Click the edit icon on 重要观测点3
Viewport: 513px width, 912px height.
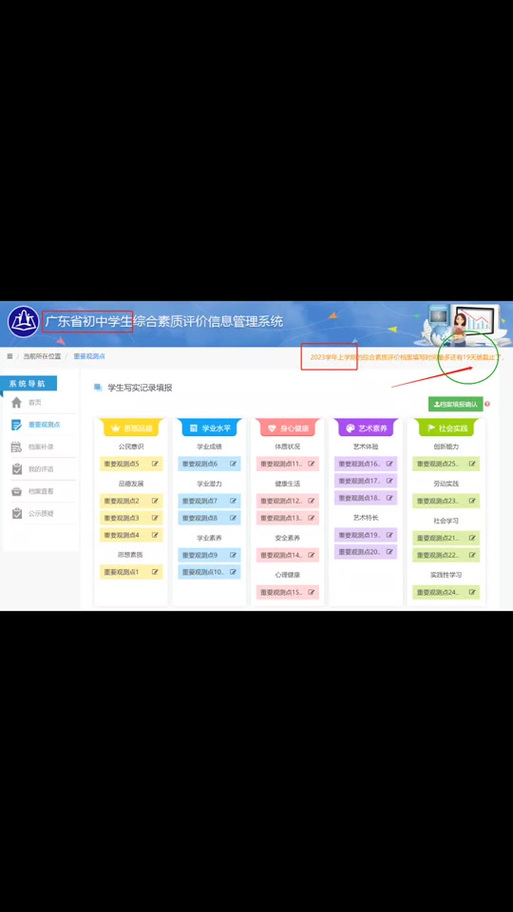pyautogui.click(x=155, y=518)
